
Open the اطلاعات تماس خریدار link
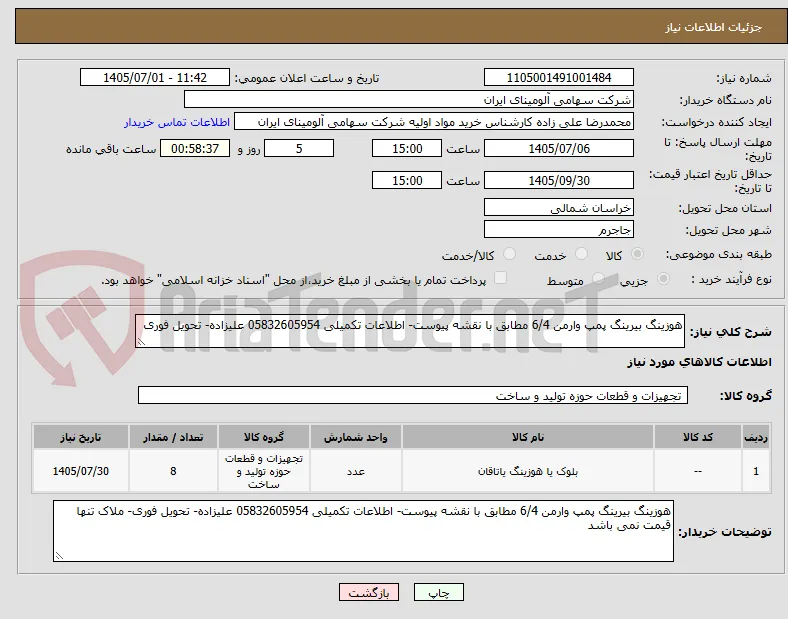[177, 122]
